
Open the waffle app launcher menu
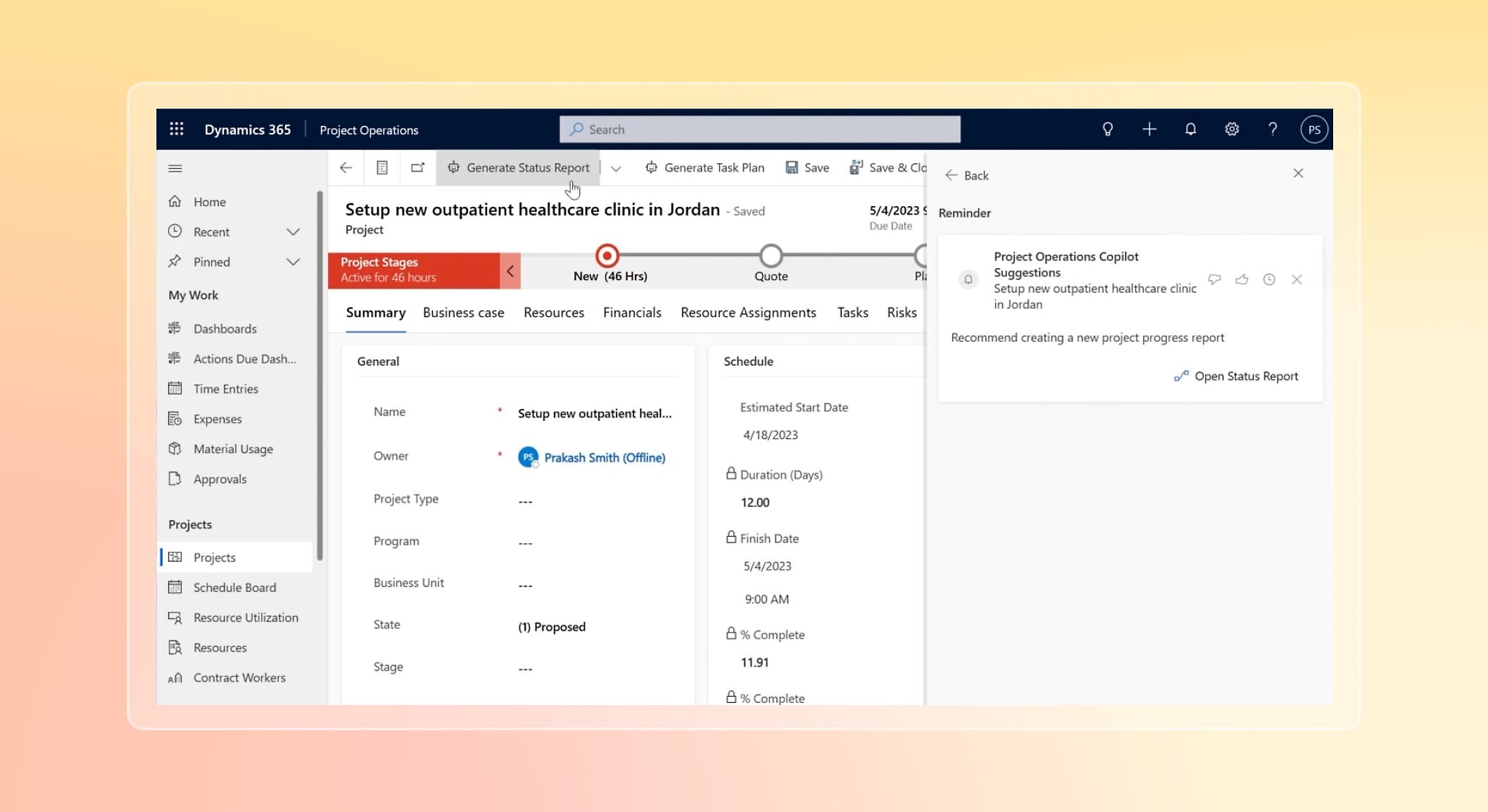pyautogui.click(x=176, y=129)
